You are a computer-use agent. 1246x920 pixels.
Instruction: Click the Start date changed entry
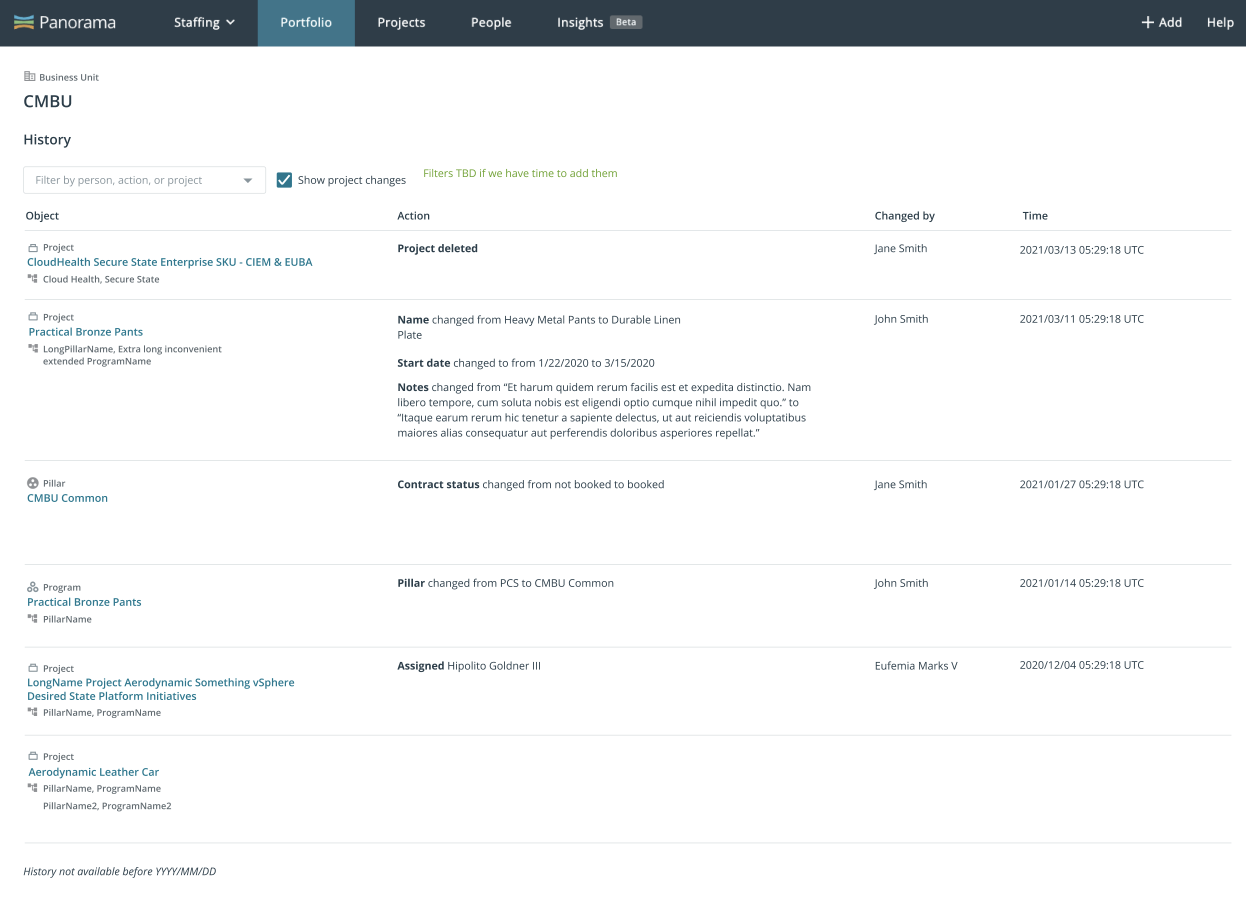[x=526, y=363]
